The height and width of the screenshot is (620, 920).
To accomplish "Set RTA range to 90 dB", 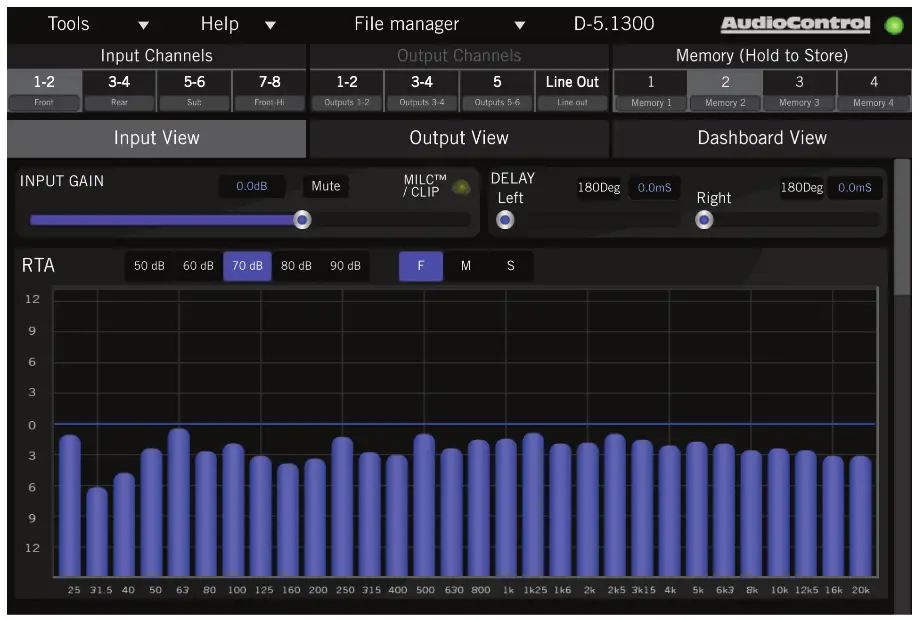I will 343,265.
